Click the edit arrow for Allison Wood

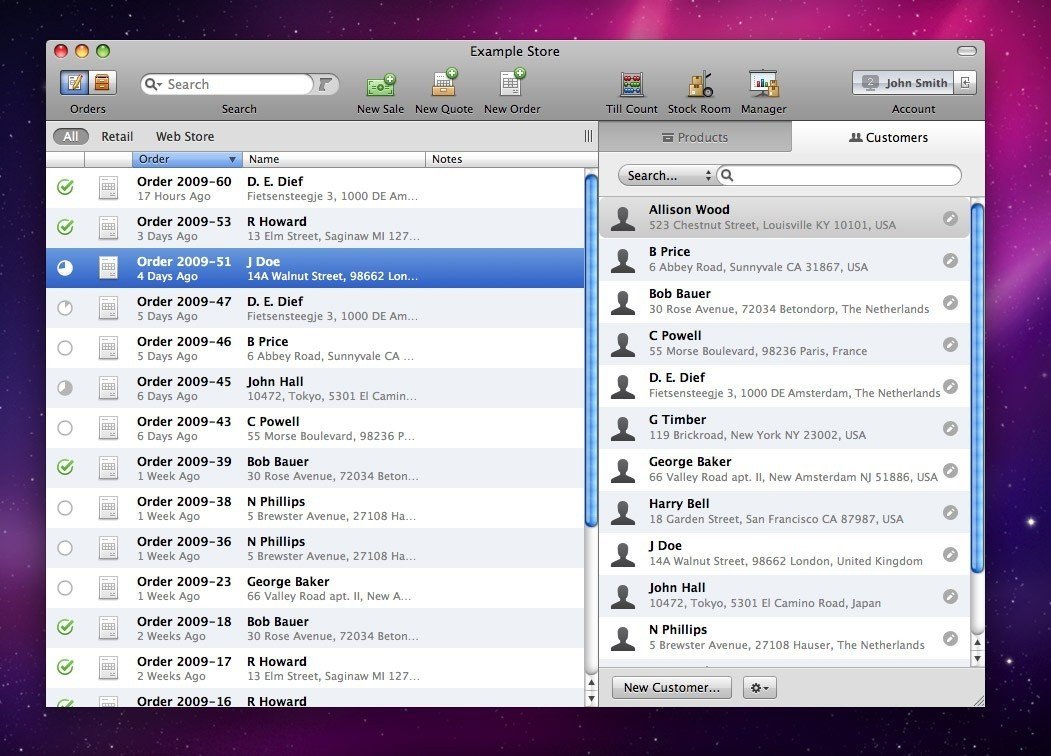coord(950,218)
